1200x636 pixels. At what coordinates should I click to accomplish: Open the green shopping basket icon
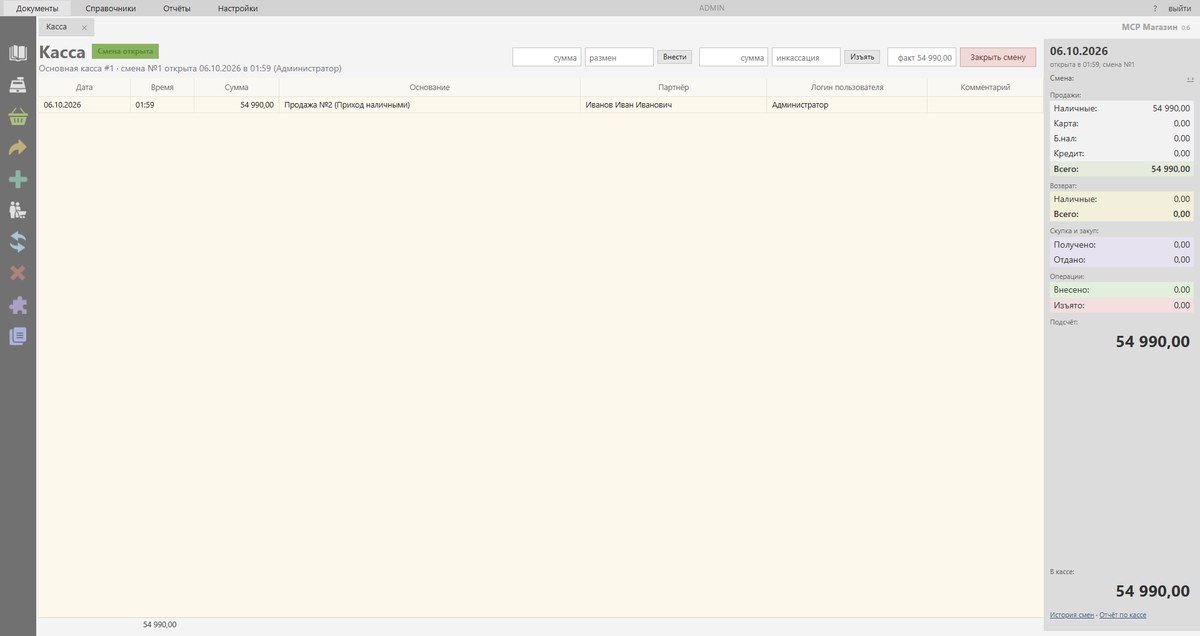pyautogui.click(x=18, y=117)
